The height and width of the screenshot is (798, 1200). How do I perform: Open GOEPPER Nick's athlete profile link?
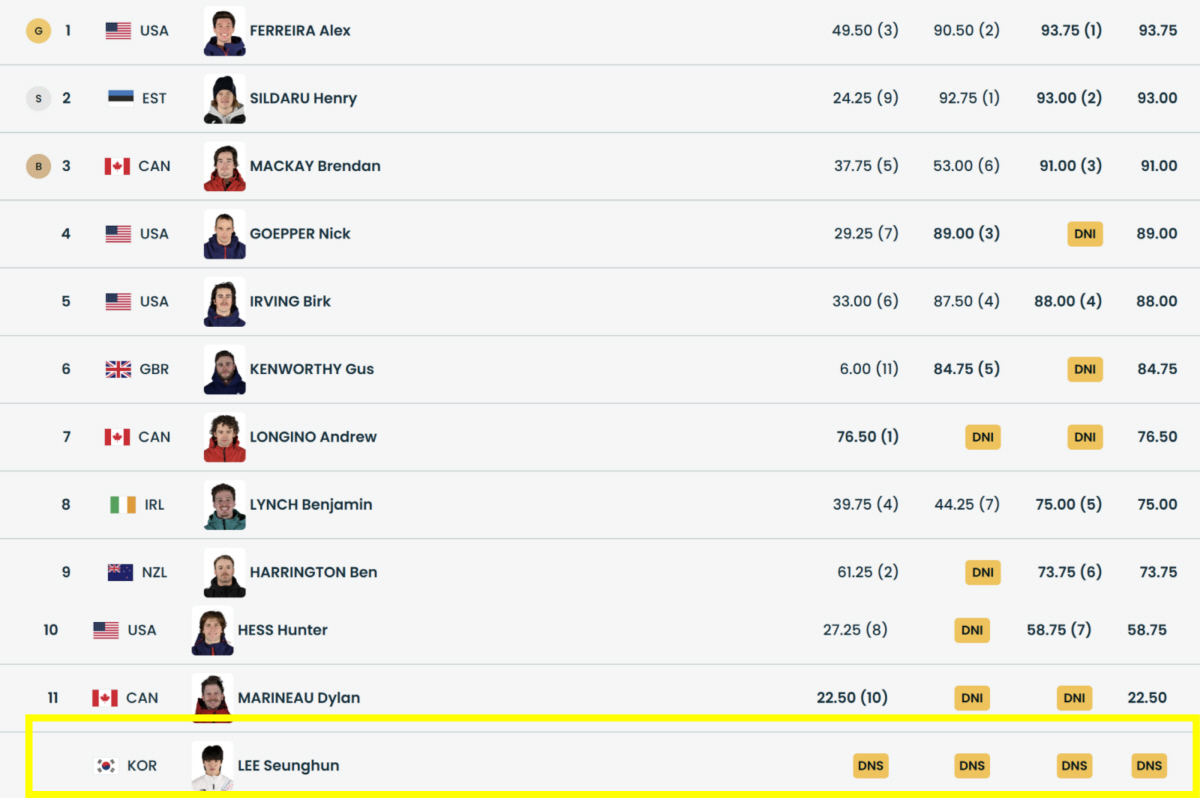click(300, 234)
